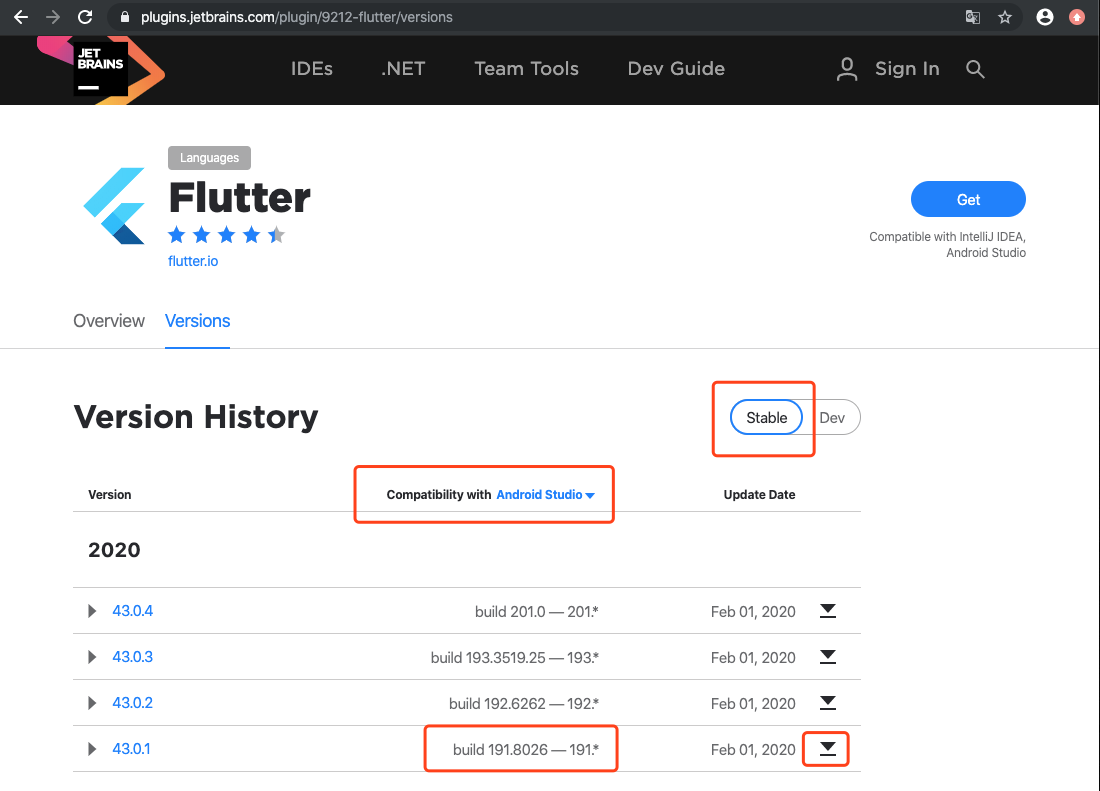Go back using browser back arrow
This screenshot has width=1100, height=791.
21,17
